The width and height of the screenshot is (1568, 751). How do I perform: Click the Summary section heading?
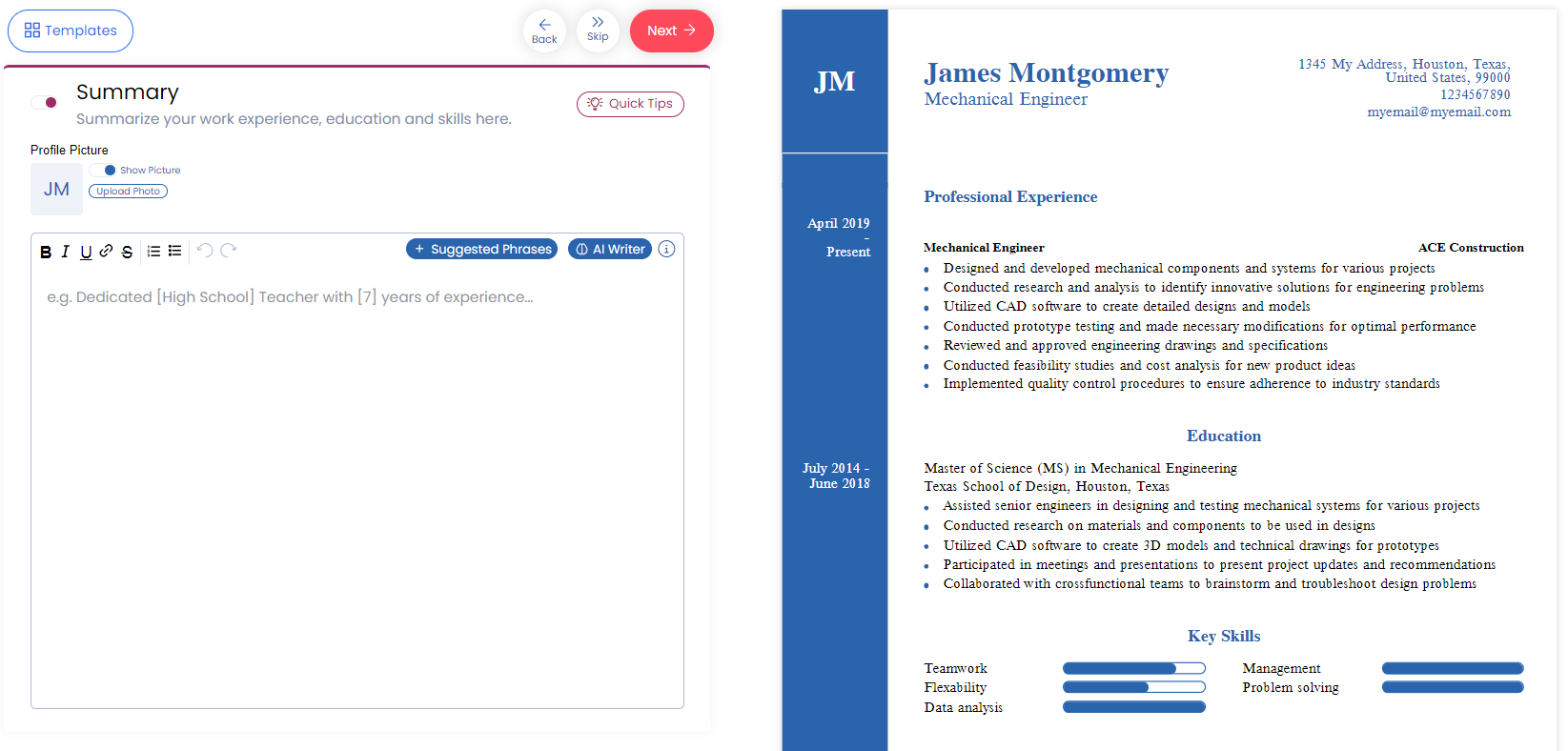pos(128,92)
